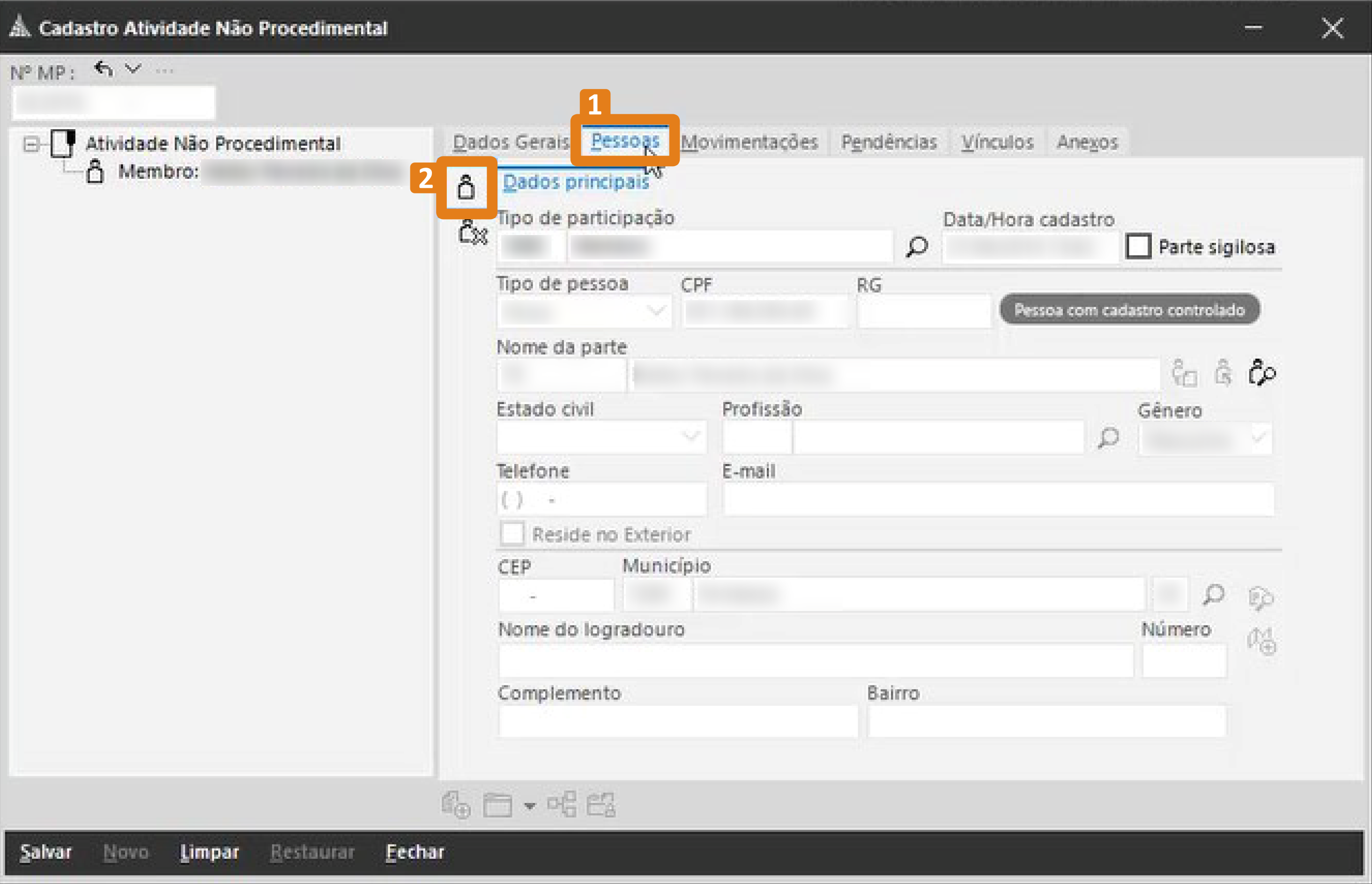Screen dimensions: 1372x884
Task: Toggle Reside no Exterior checkbox
Action: 512,534
